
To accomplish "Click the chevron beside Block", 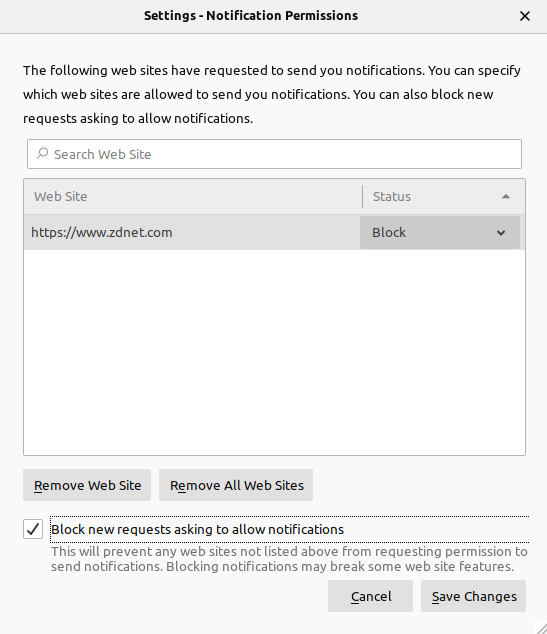I will (501, 233).
